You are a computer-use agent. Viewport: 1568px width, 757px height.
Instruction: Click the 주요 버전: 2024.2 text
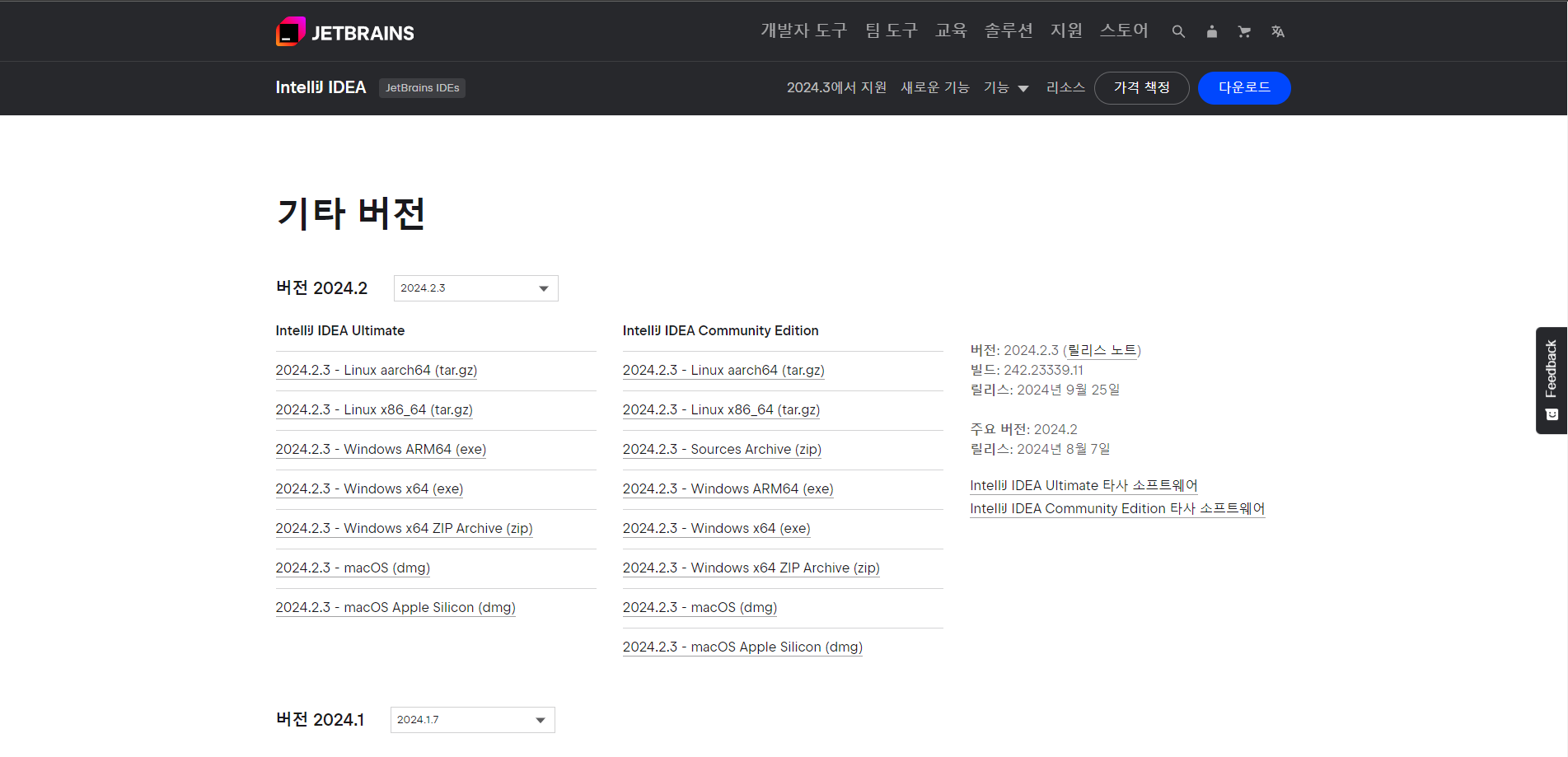[x=1023, y=430]
